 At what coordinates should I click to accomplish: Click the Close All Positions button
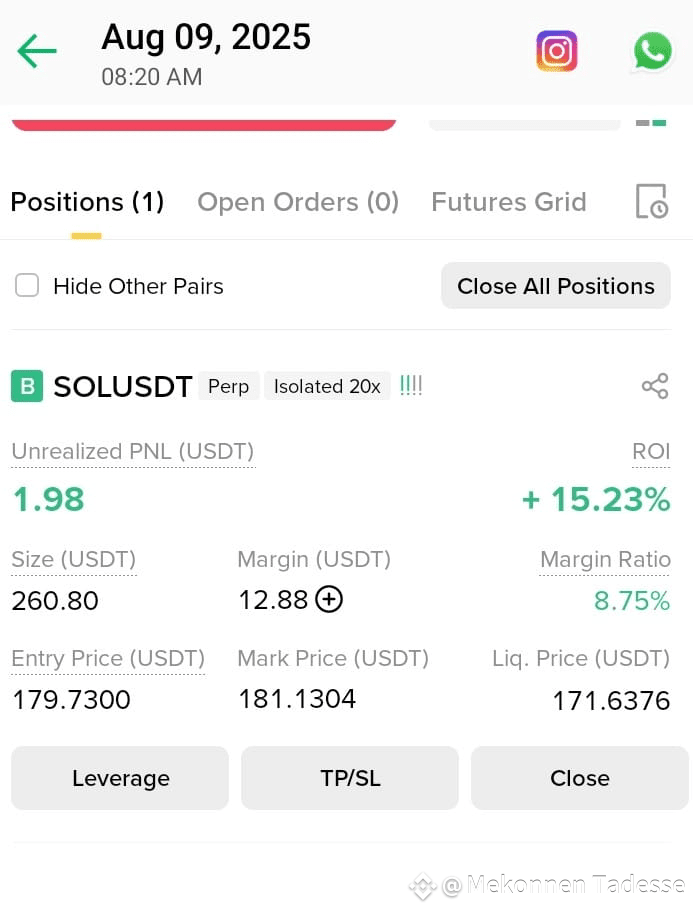556,286
